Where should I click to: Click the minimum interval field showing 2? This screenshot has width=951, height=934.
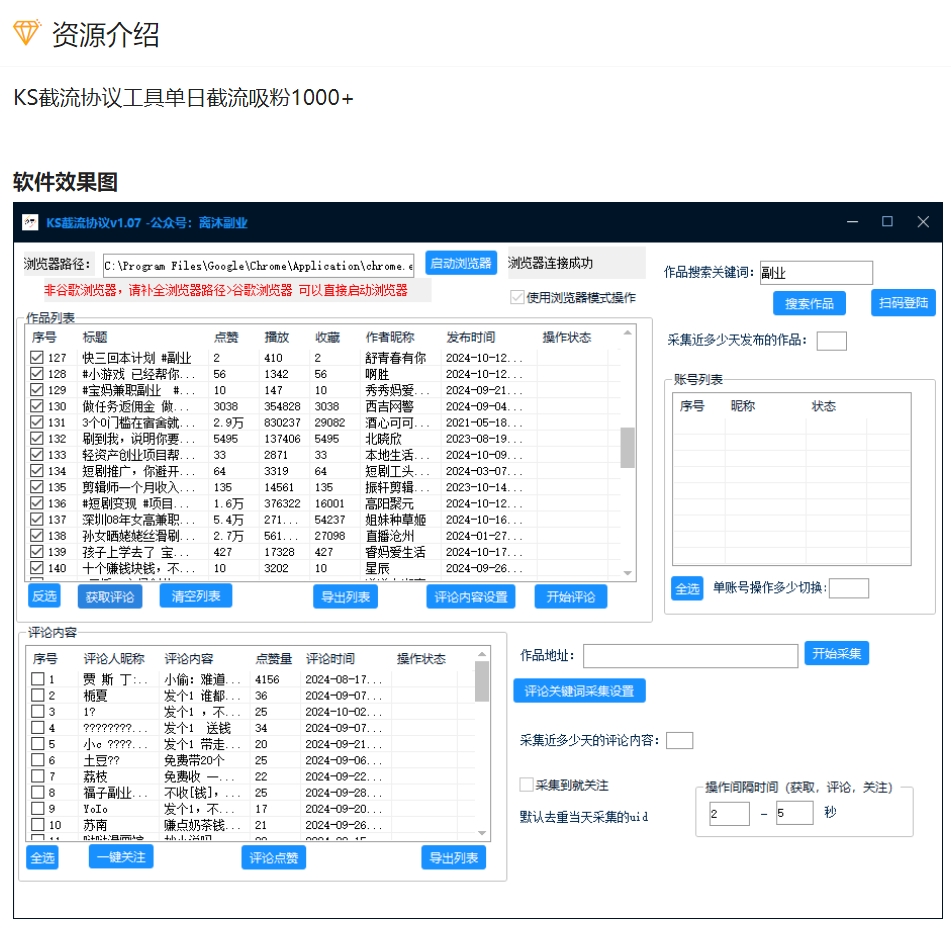tap(730, 813)
